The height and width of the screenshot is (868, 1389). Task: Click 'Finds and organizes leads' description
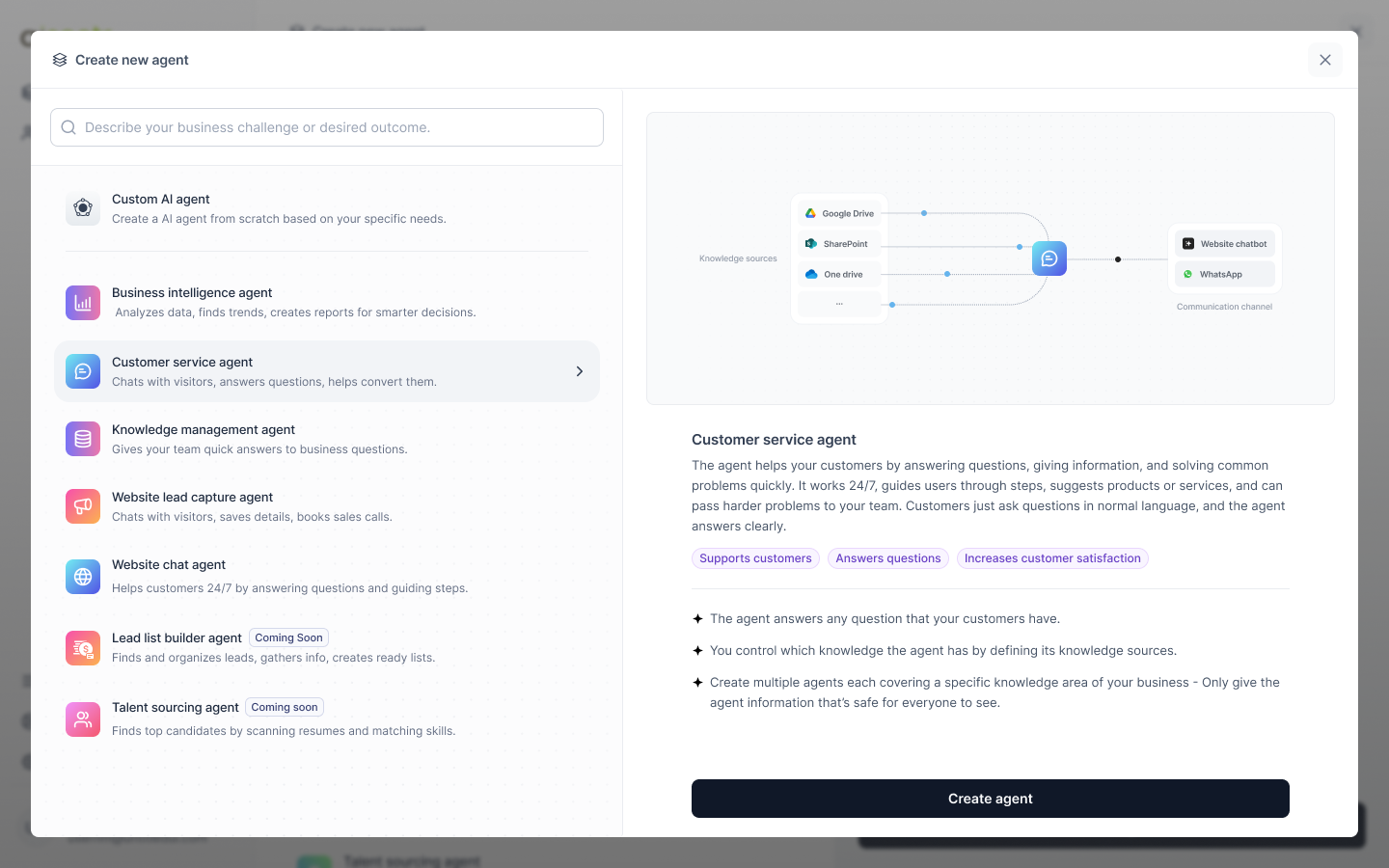point(274,658)
